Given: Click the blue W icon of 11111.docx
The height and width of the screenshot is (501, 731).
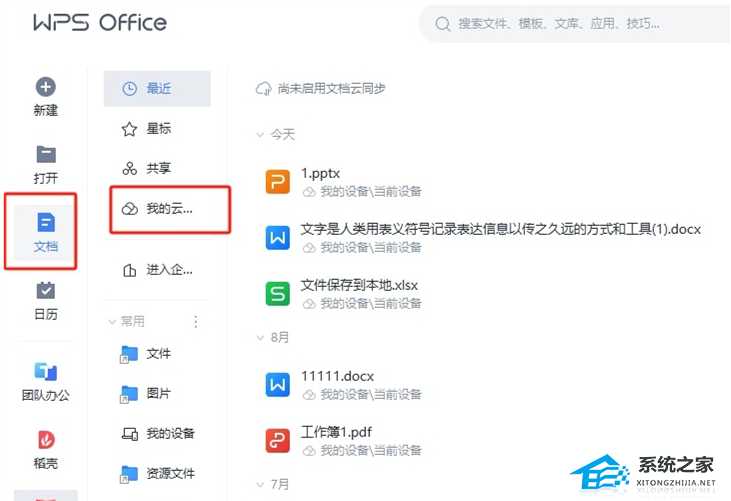Looking at the screenshot, I should [x=277, y=384].
